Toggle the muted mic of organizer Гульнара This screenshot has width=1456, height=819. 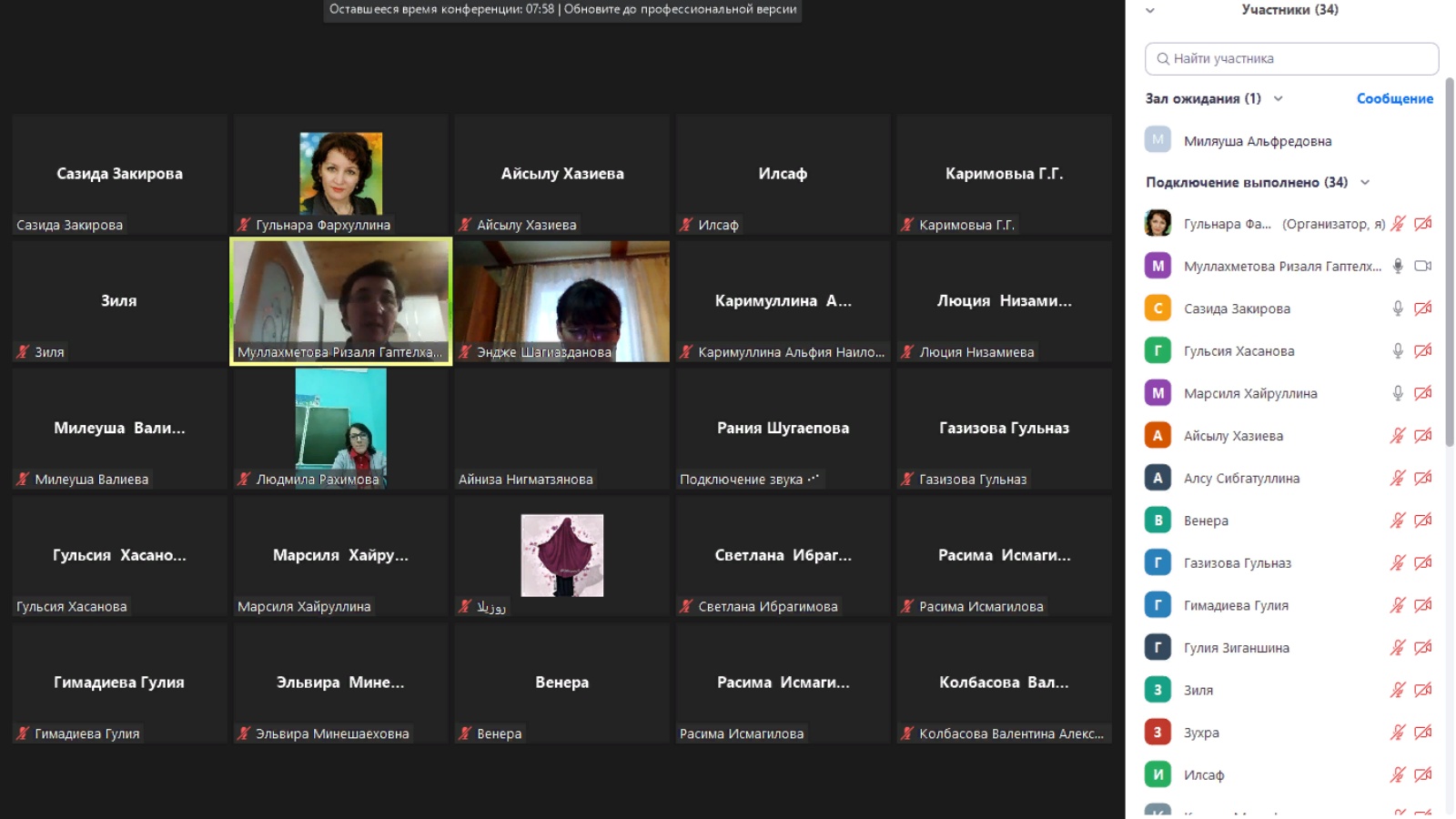click(1398, 223)
